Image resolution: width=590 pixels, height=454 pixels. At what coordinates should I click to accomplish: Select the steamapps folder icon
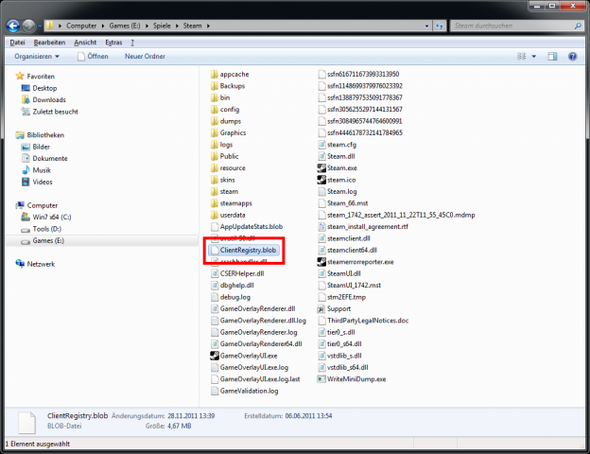(x=214, y=203)
